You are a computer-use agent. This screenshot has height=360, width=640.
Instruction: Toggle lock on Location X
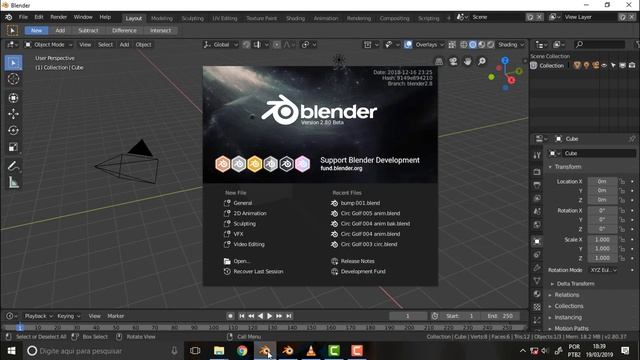coord(622,181)
